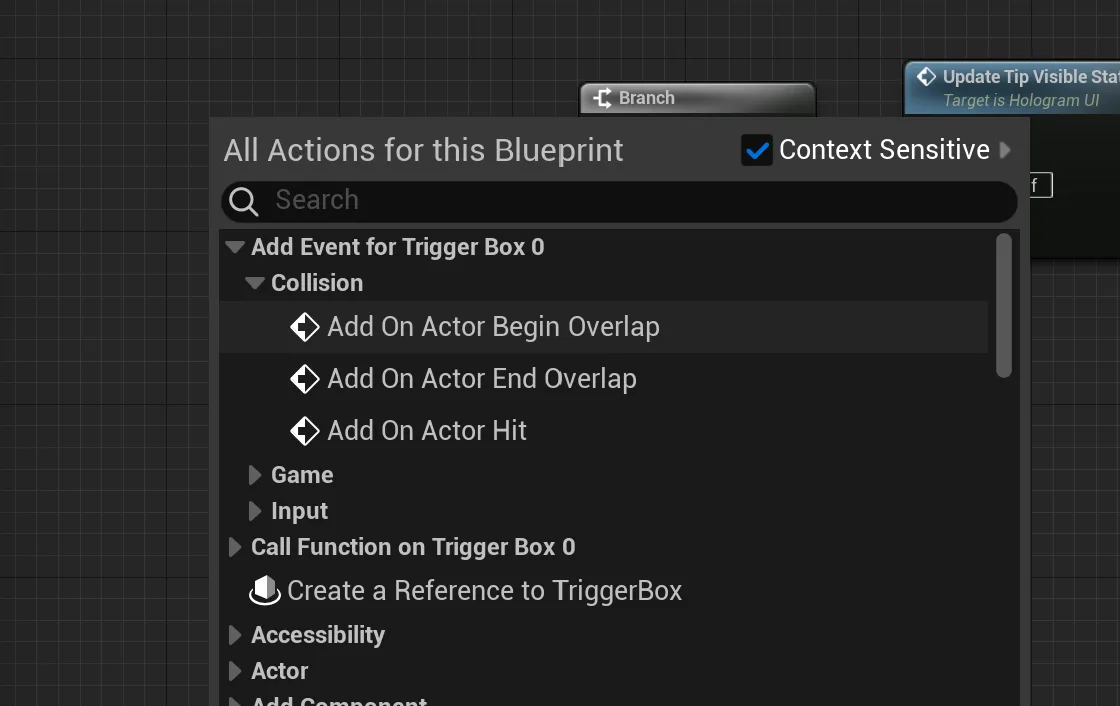Collapse the Collision category
Image resolution: width=1120 pixels, height=706 pixels.
[x=255, y=283]
